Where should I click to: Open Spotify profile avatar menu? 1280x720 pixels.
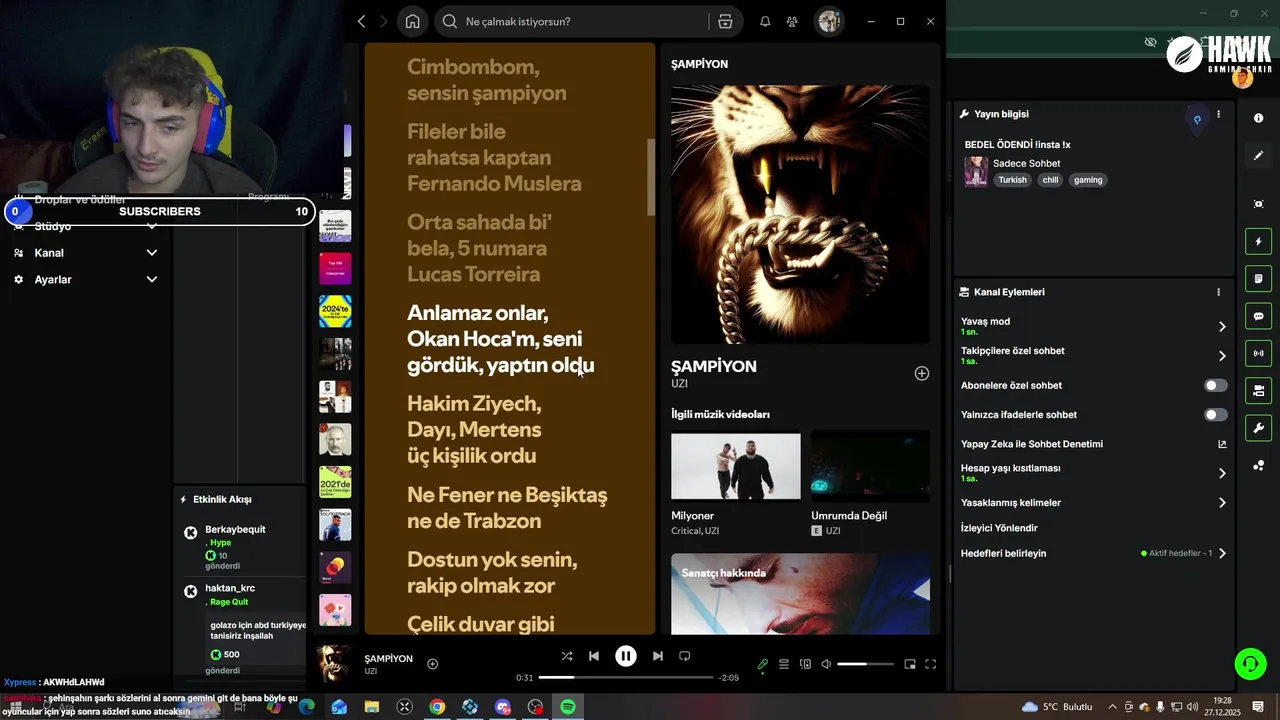point(829,21)
